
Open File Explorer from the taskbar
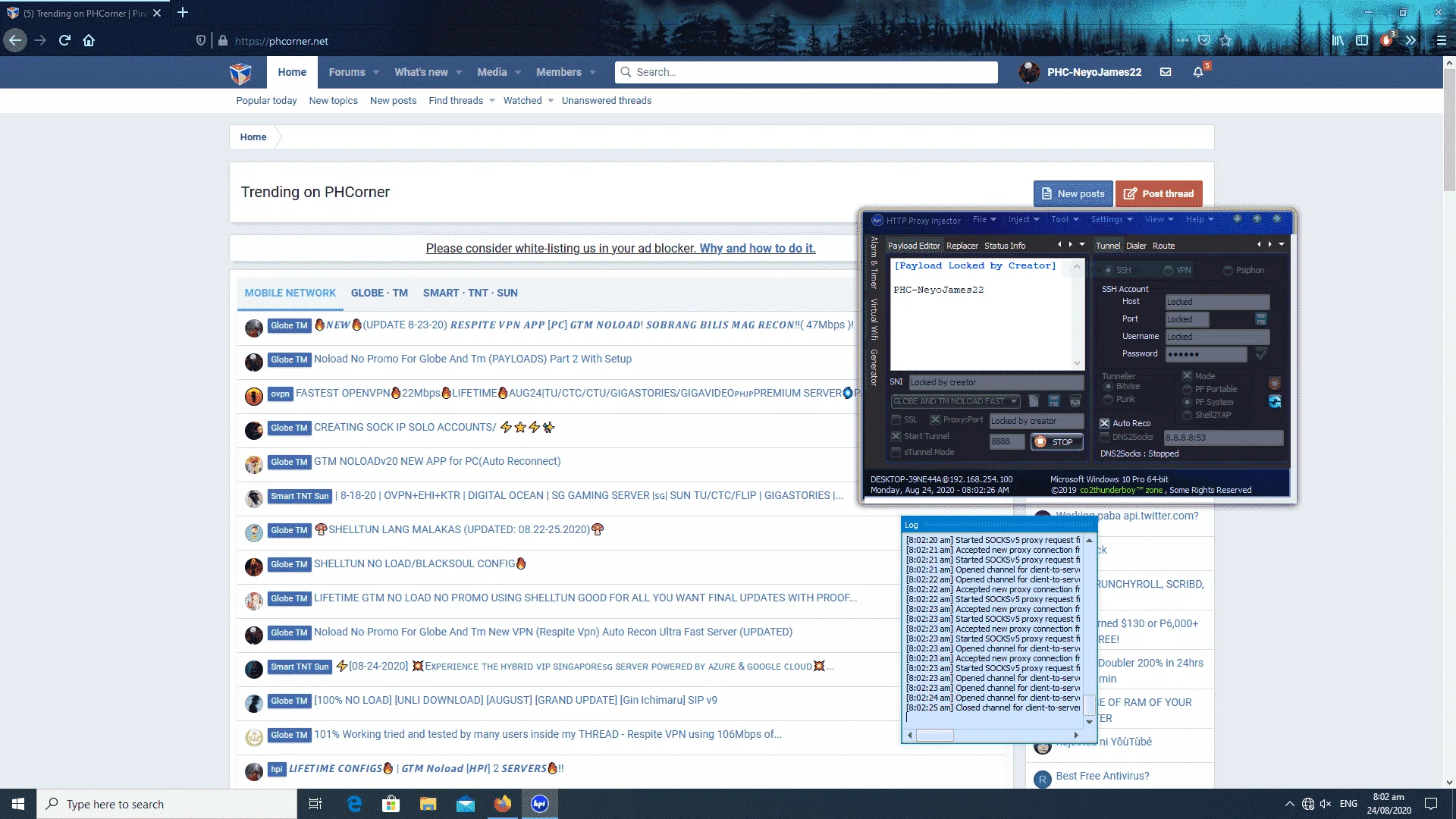click(428, 804)
